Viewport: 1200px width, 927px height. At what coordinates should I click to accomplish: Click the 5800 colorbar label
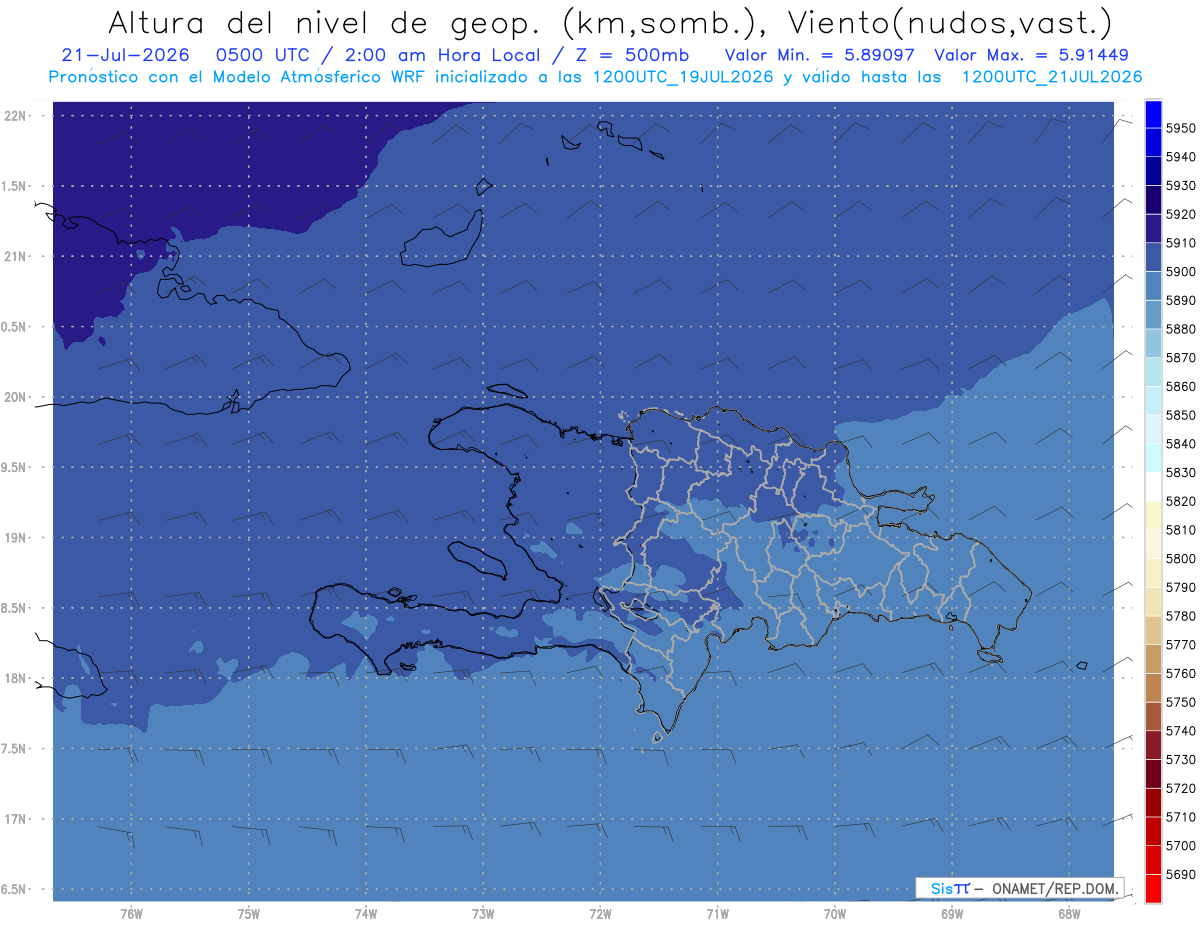1180,558
